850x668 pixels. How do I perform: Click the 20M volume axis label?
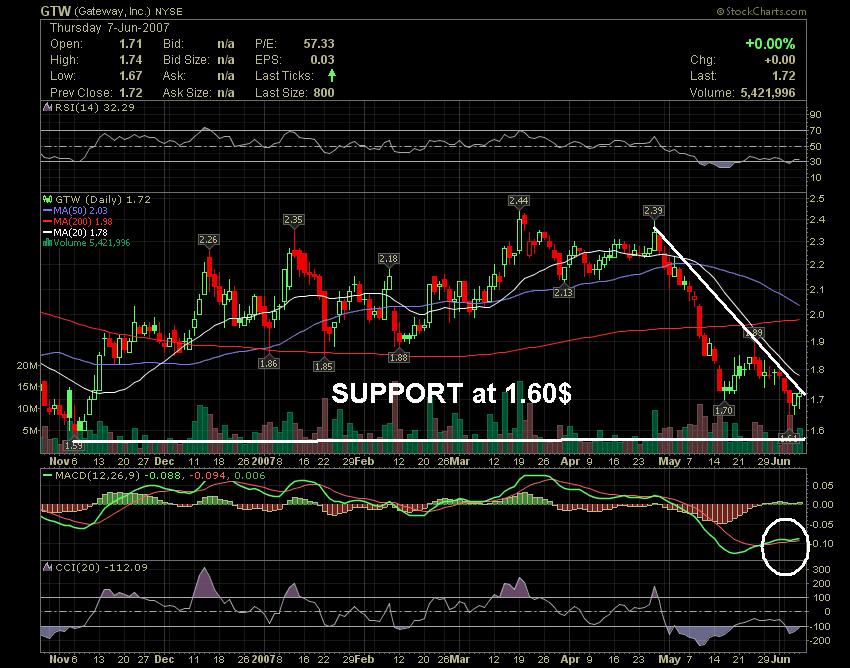[x=28, y=365]
